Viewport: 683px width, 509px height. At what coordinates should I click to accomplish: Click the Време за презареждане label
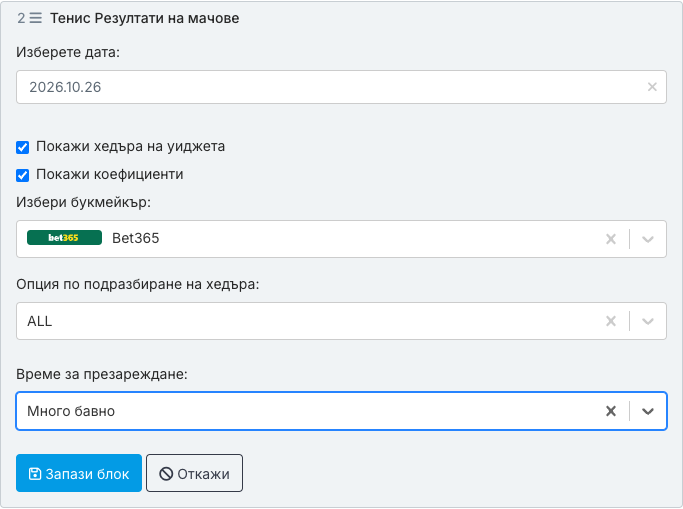(101, 374)
